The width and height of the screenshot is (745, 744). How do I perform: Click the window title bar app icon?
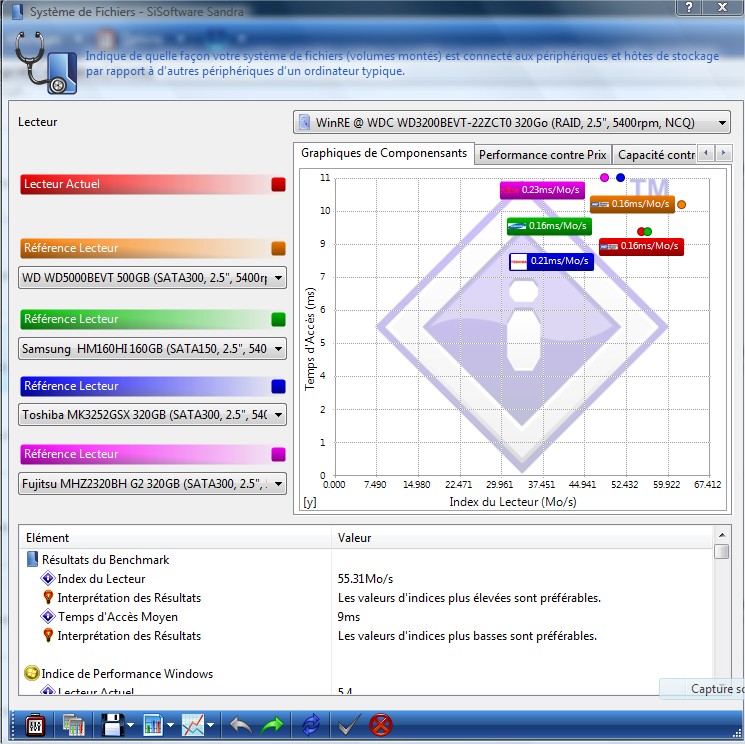point(17,11)
